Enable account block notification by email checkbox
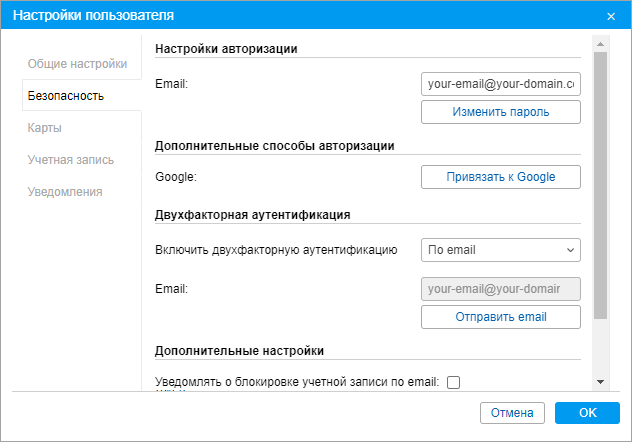The width and height of the screenshot is (632, 442). pos(453,381)
